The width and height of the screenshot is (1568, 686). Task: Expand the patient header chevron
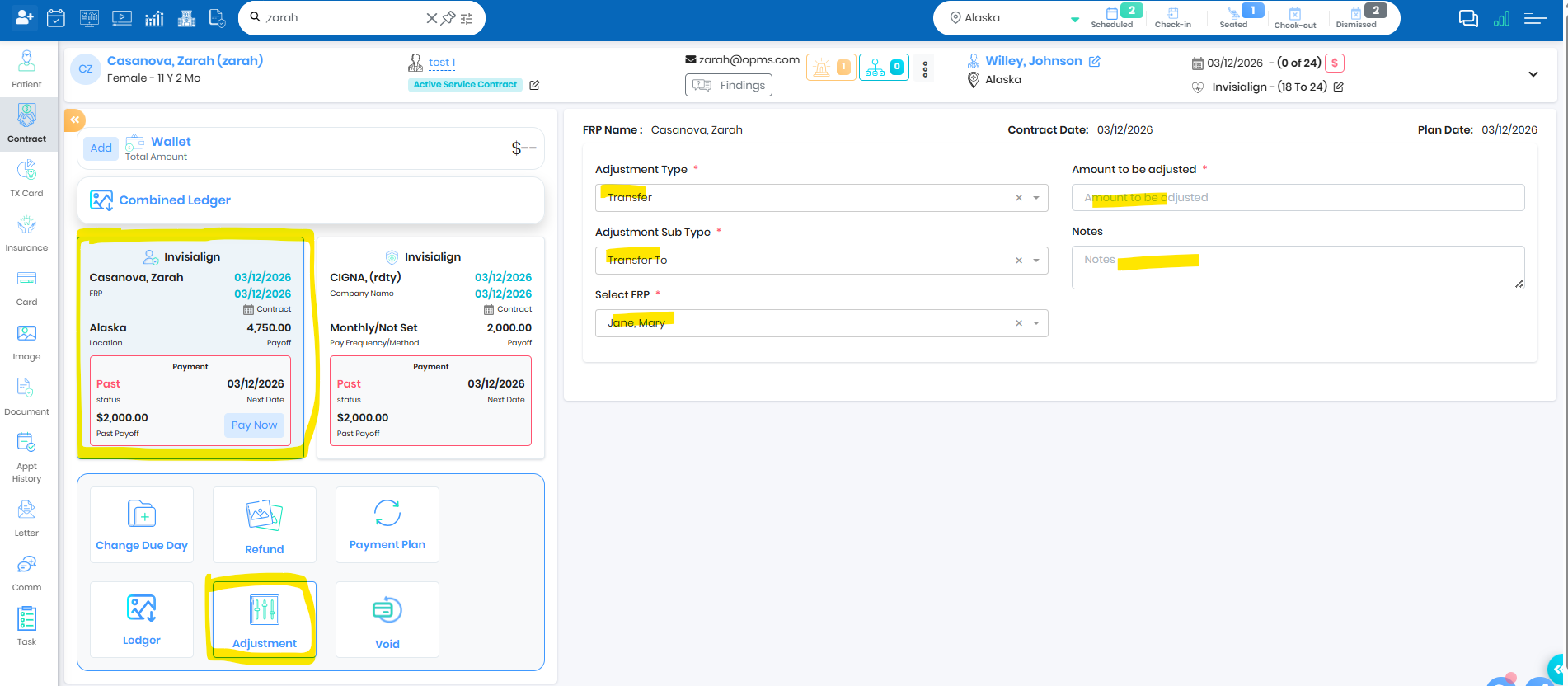click(x=1533, y=74)
